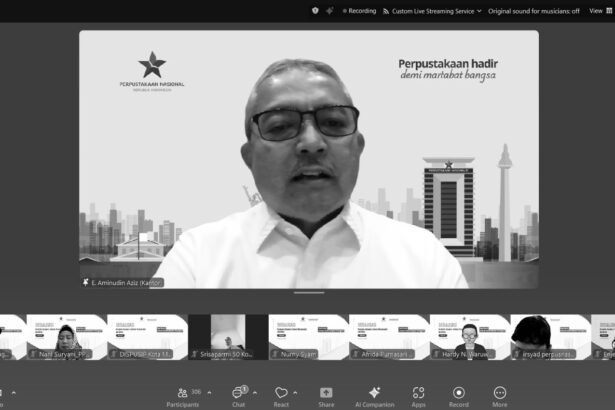This screenshot has width=615, height=410.
Task: Click the Share screen icon
Action: pos(326,394)
